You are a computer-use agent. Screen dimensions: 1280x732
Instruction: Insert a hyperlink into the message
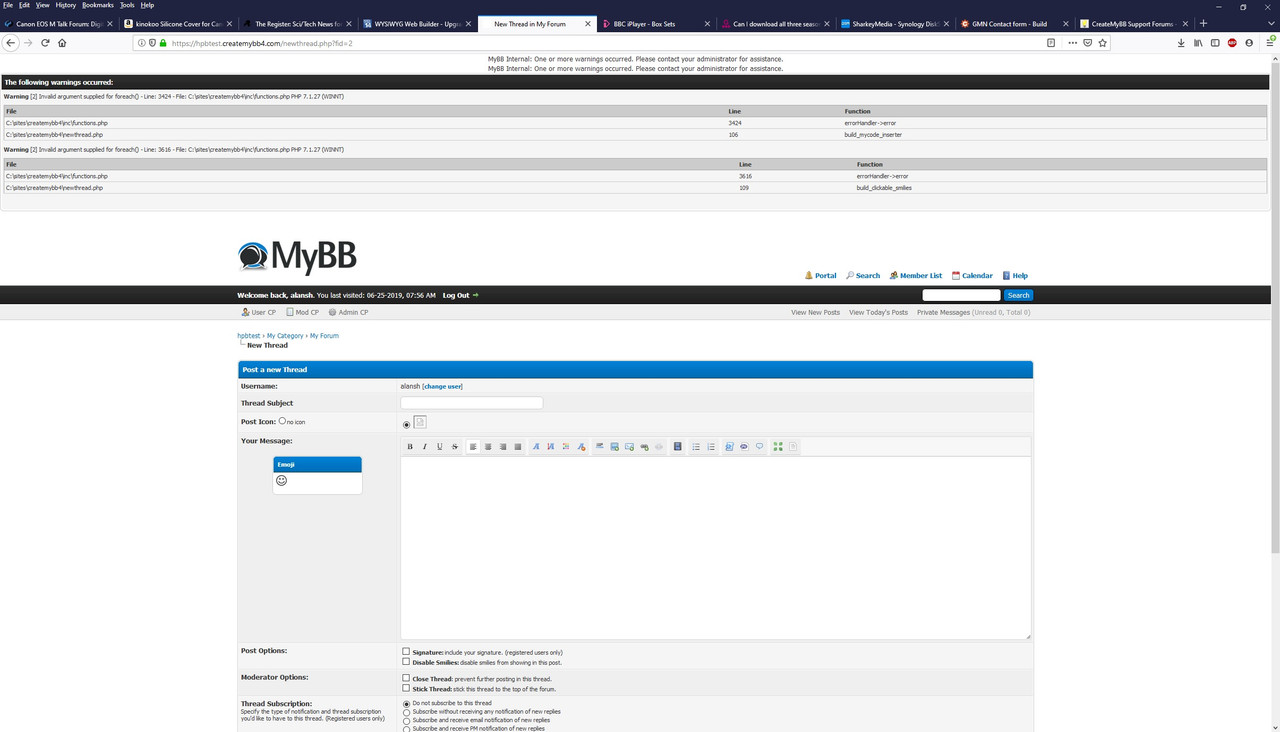[644, 446]
